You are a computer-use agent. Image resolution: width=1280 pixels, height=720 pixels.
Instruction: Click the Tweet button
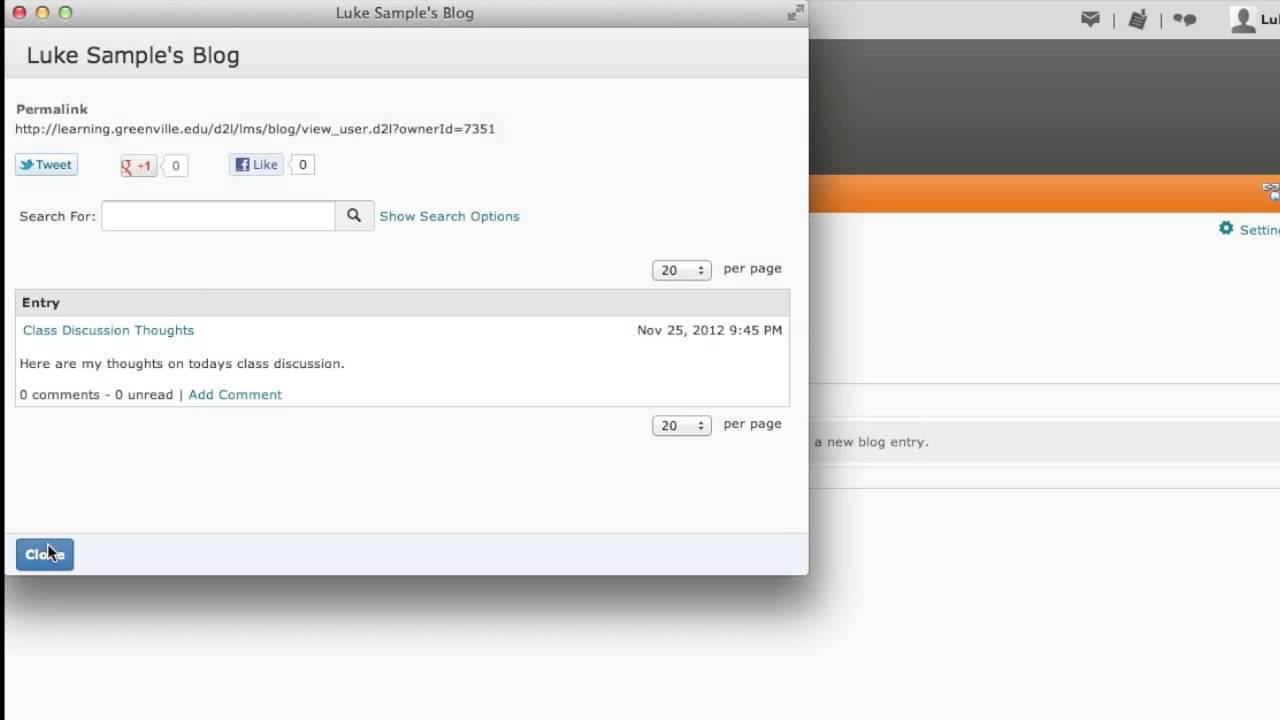point(46,165)
